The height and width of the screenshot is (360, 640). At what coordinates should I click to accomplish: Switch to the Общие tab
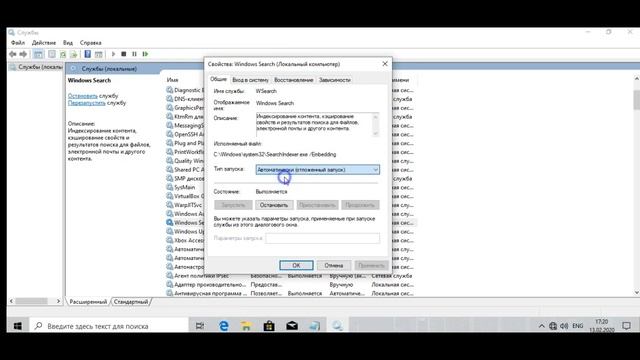[x=218, y=79]
